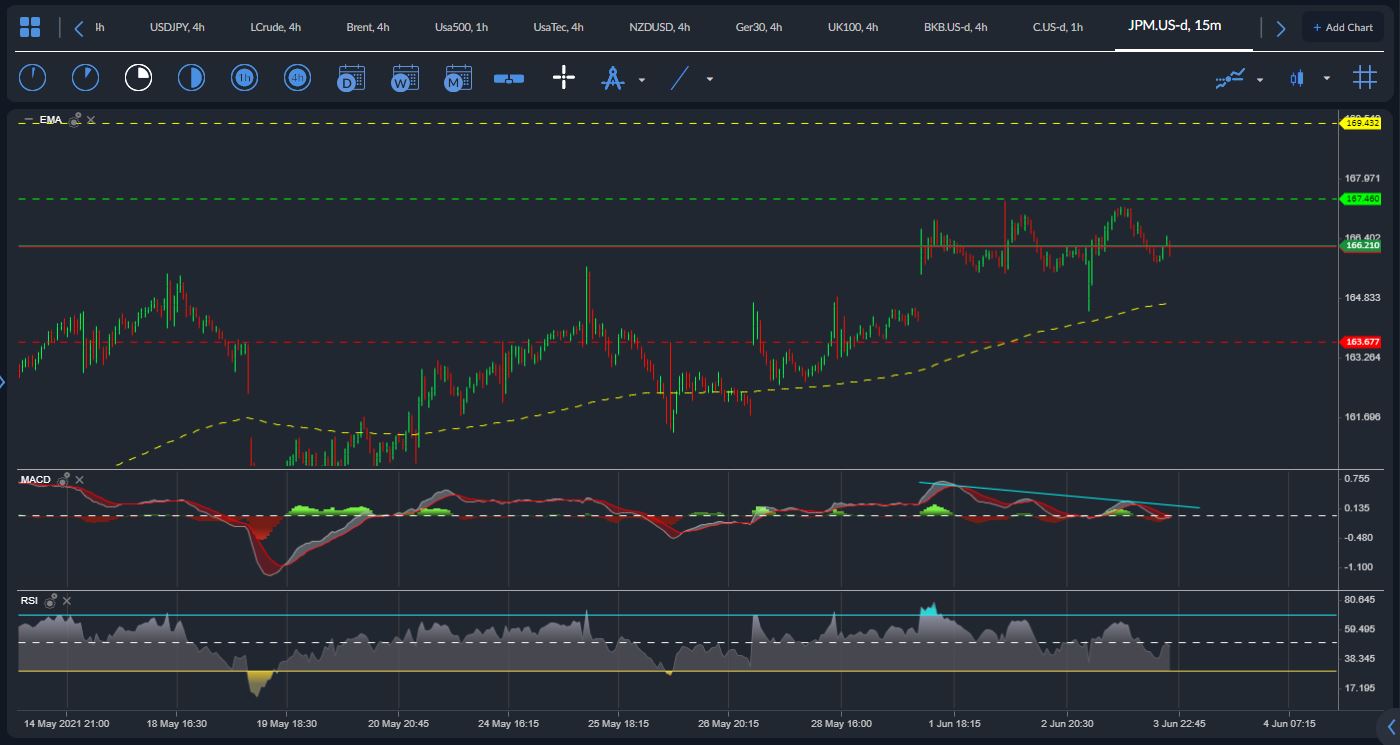1400x745 pixels.
Task: Open the chart layout grid icon at top-left
Action: (30, 27)
